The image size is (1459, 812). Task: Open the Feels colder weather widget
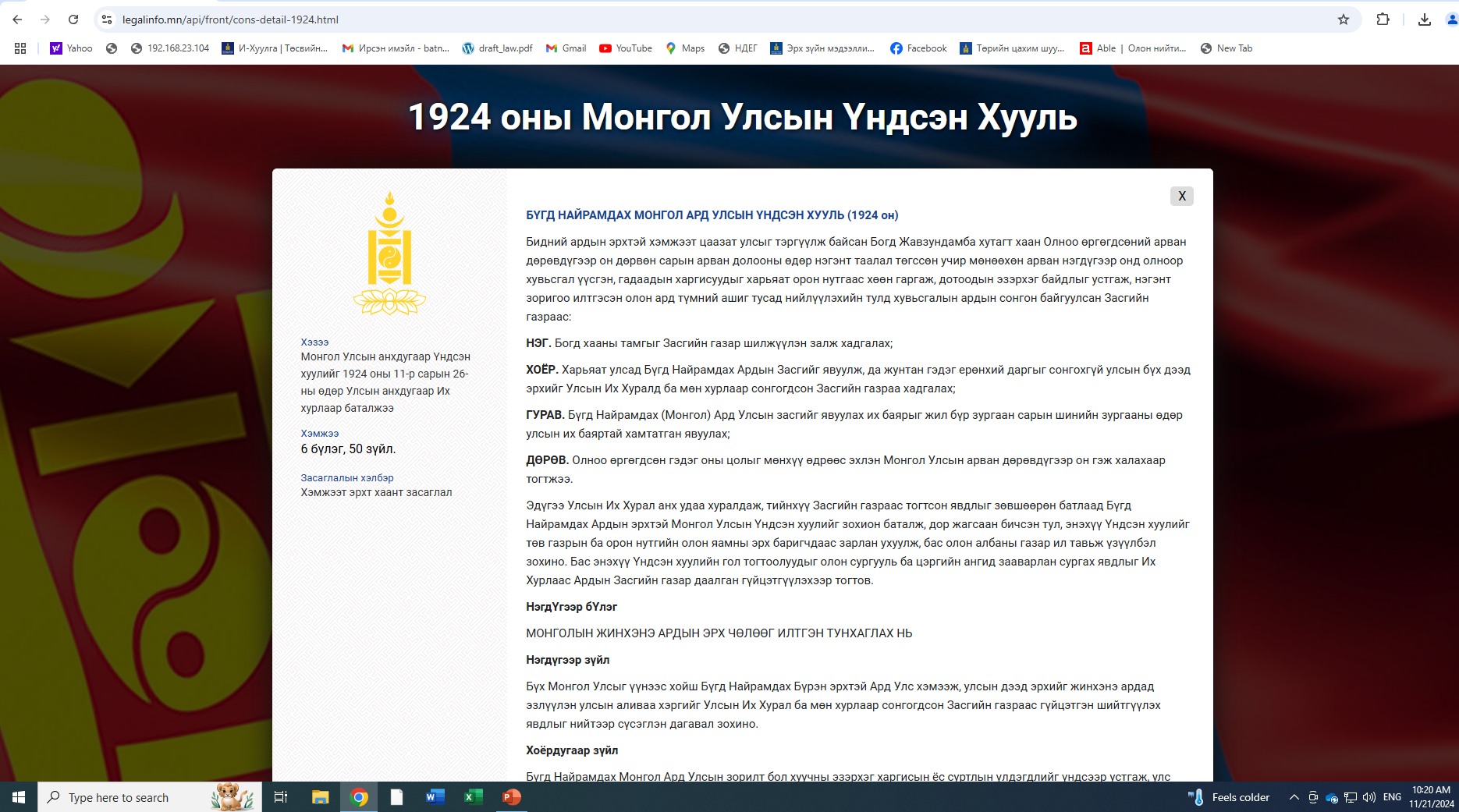click(x=1234, y=797)
